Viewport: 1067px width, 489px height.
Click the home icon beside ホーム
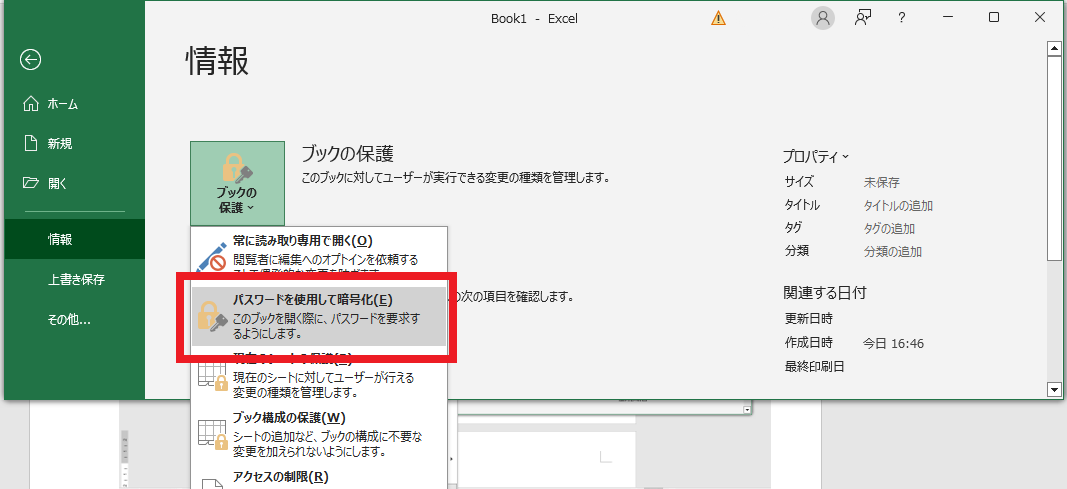tap(31, 103)
